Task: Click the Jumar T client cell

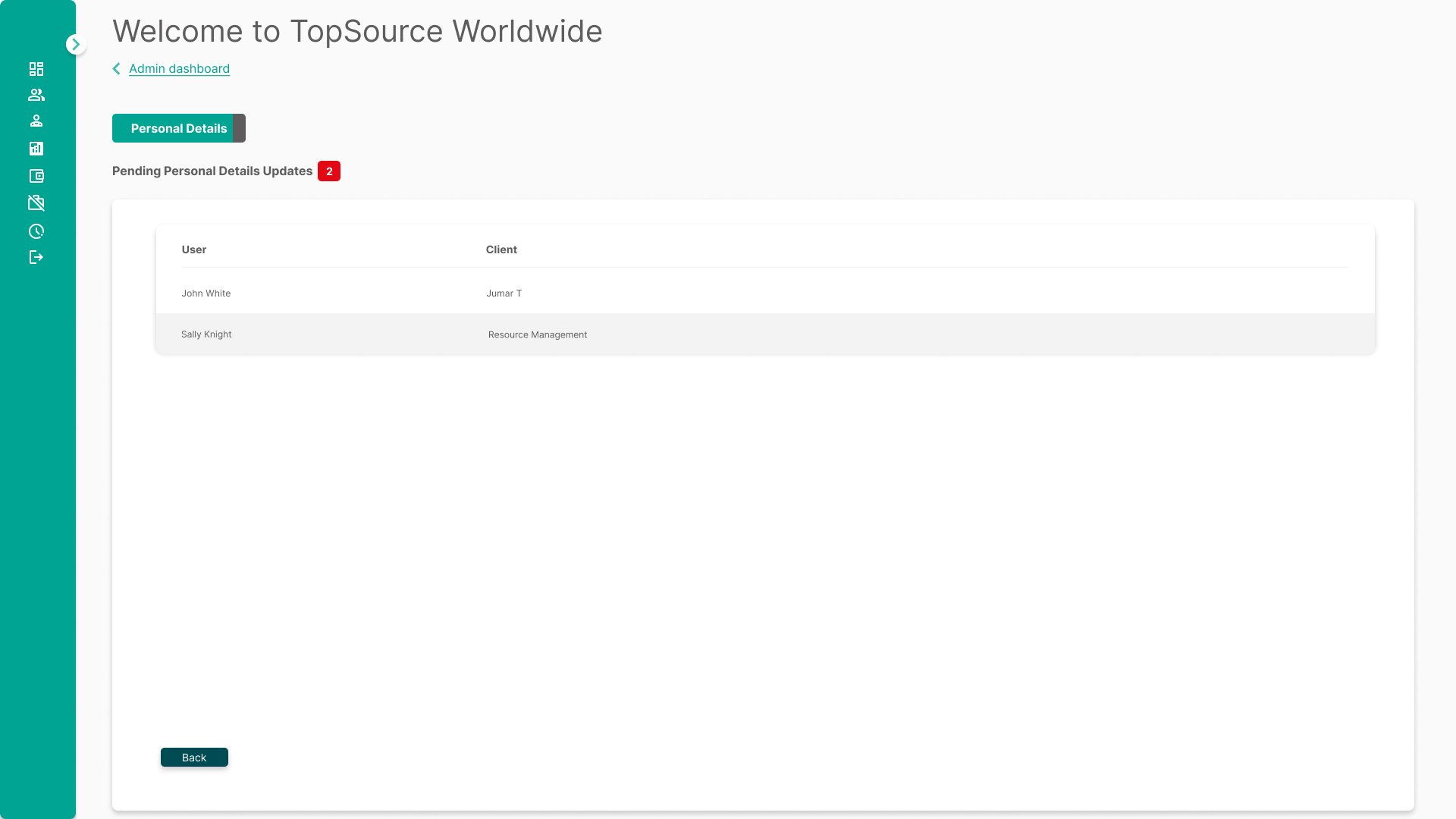Action: coord(504,293)
